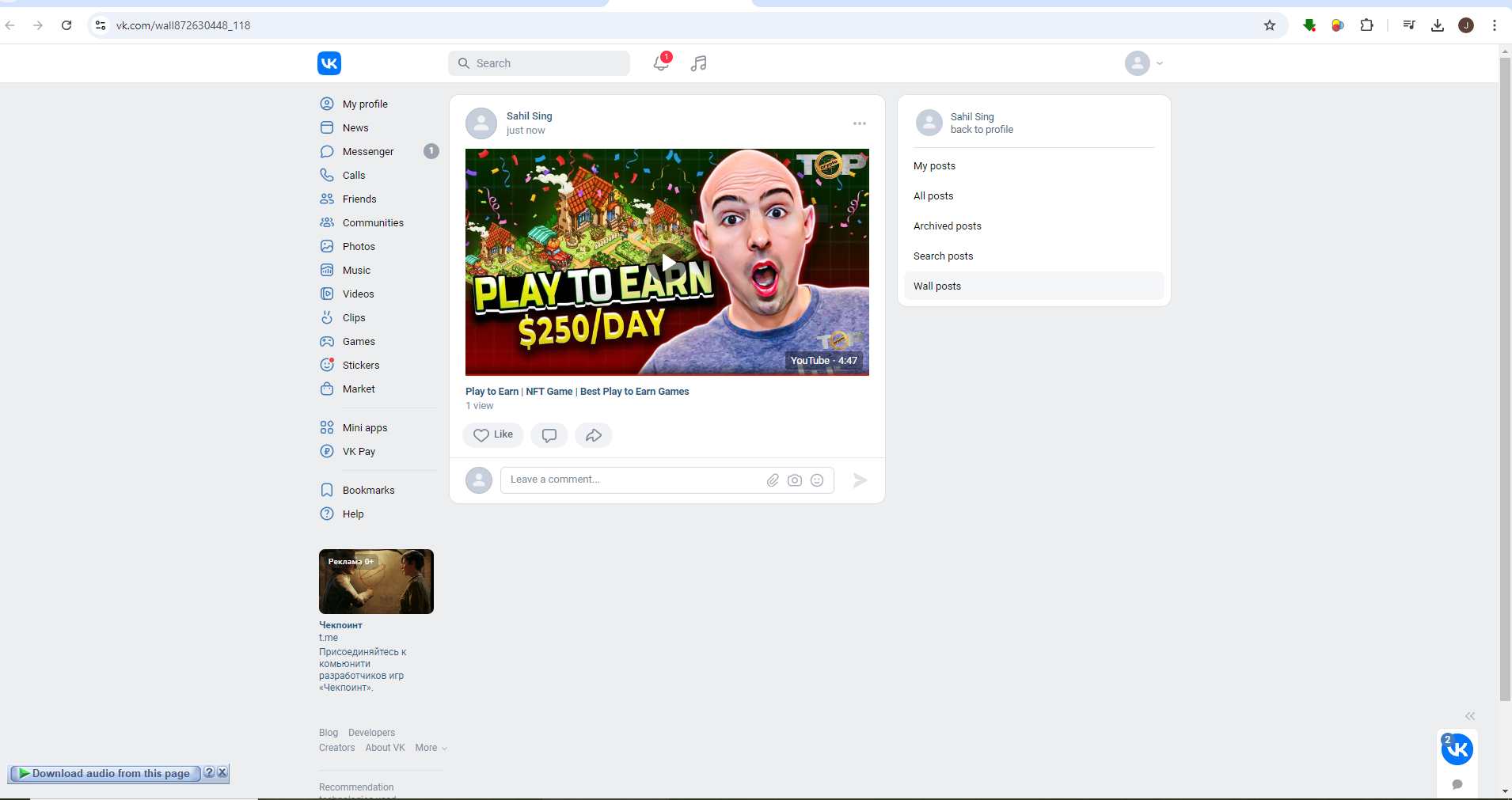Open emoji smiley picker in comment box
Viewport: 1512px width, 800px height.
pos(817,480)
